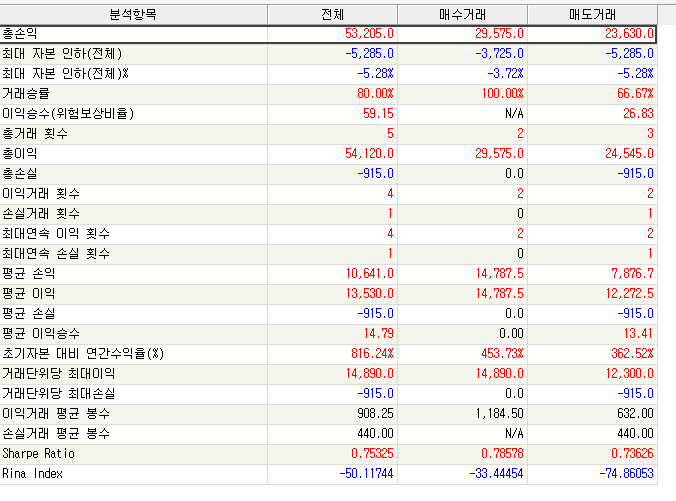Select the 총거래 횟수 row label
Image resolution: width=676 pixels, height=501 pixels.
coord(35,134)
